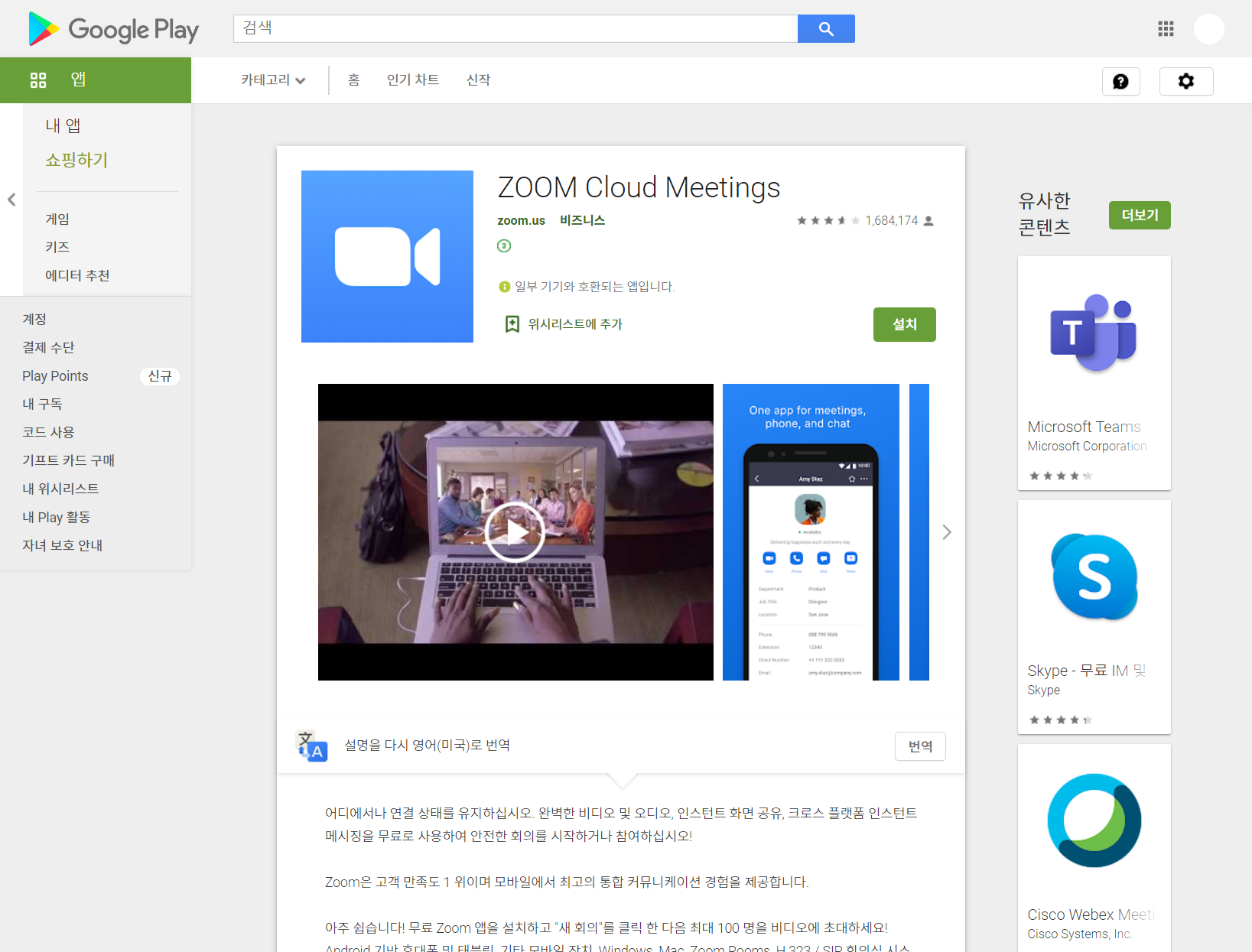The height and width of the screenshot is (952, 1252).
Task: Click the compatibility info icon
Action: tap(504, 287)
